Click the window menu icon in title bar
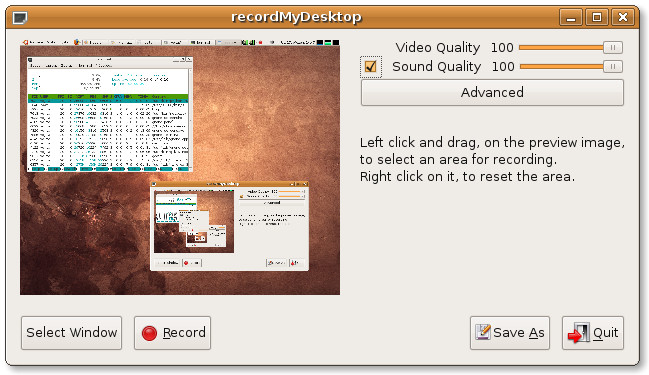Screen dimensions: 649x375 pos(19,18)
